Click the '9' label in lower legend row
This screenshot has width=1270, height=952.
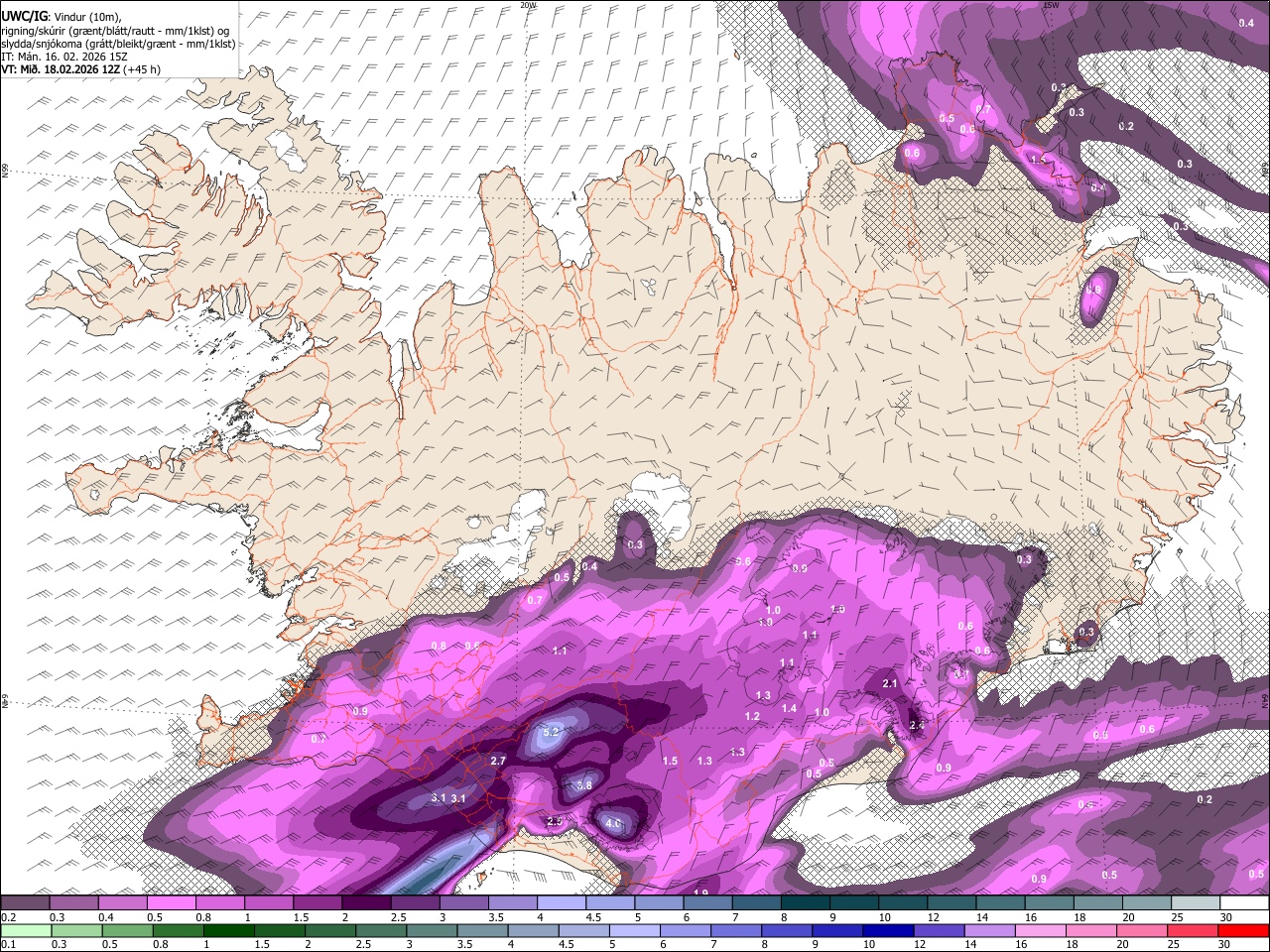815,945
